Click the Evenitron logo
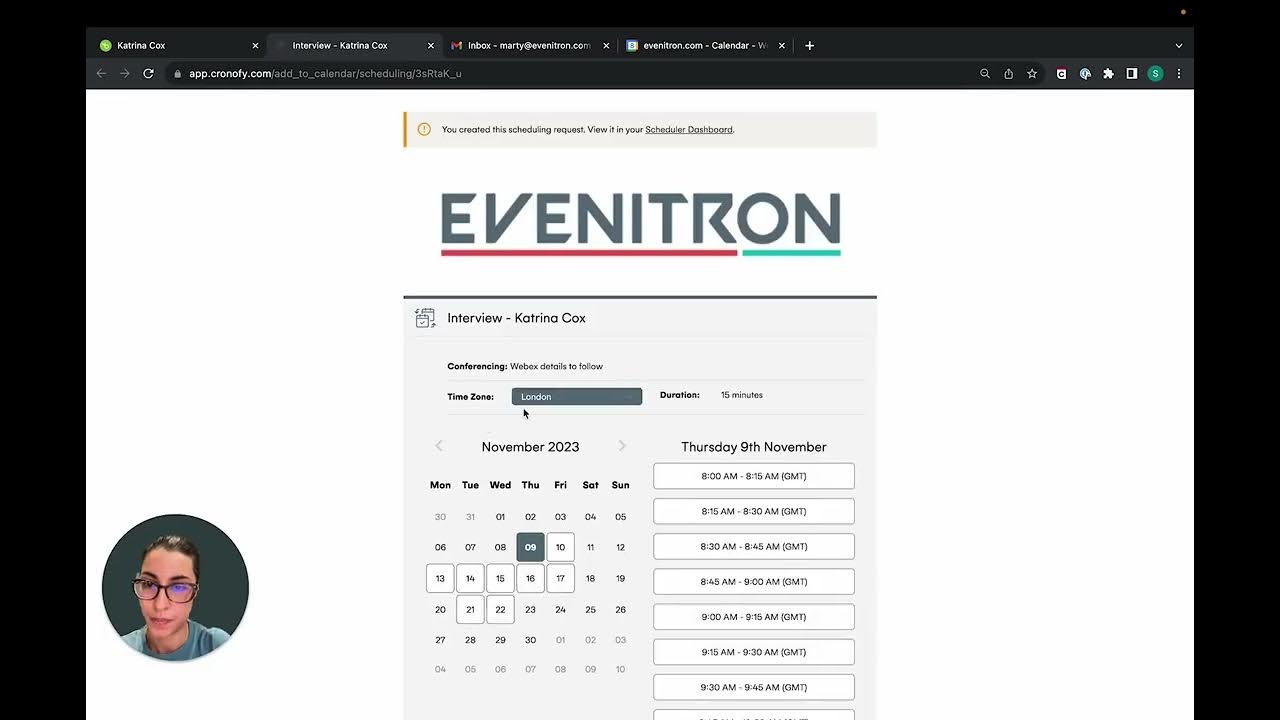1280x720 pixels. tap(641, 224)
